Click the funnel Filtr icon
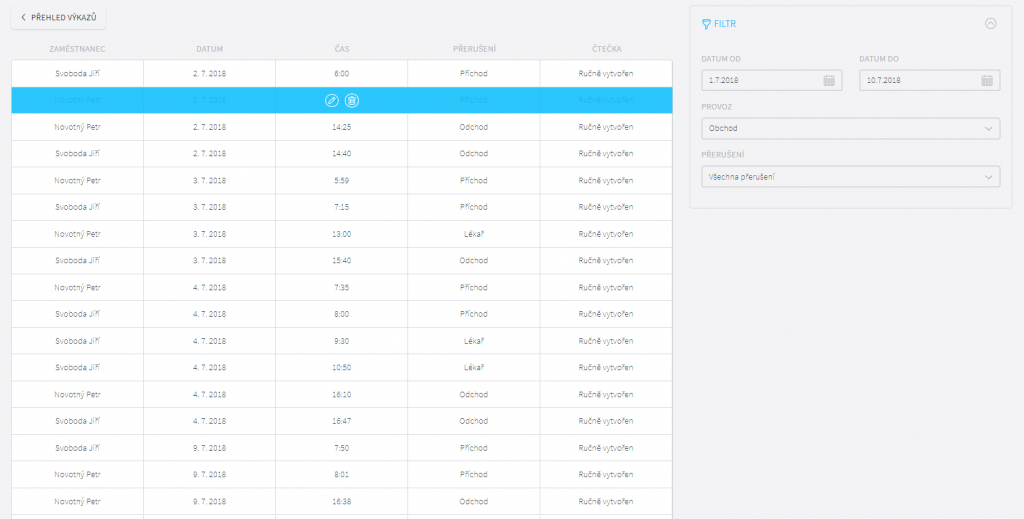This screenshot has width=1024, height=519. (x=706, y=24)
